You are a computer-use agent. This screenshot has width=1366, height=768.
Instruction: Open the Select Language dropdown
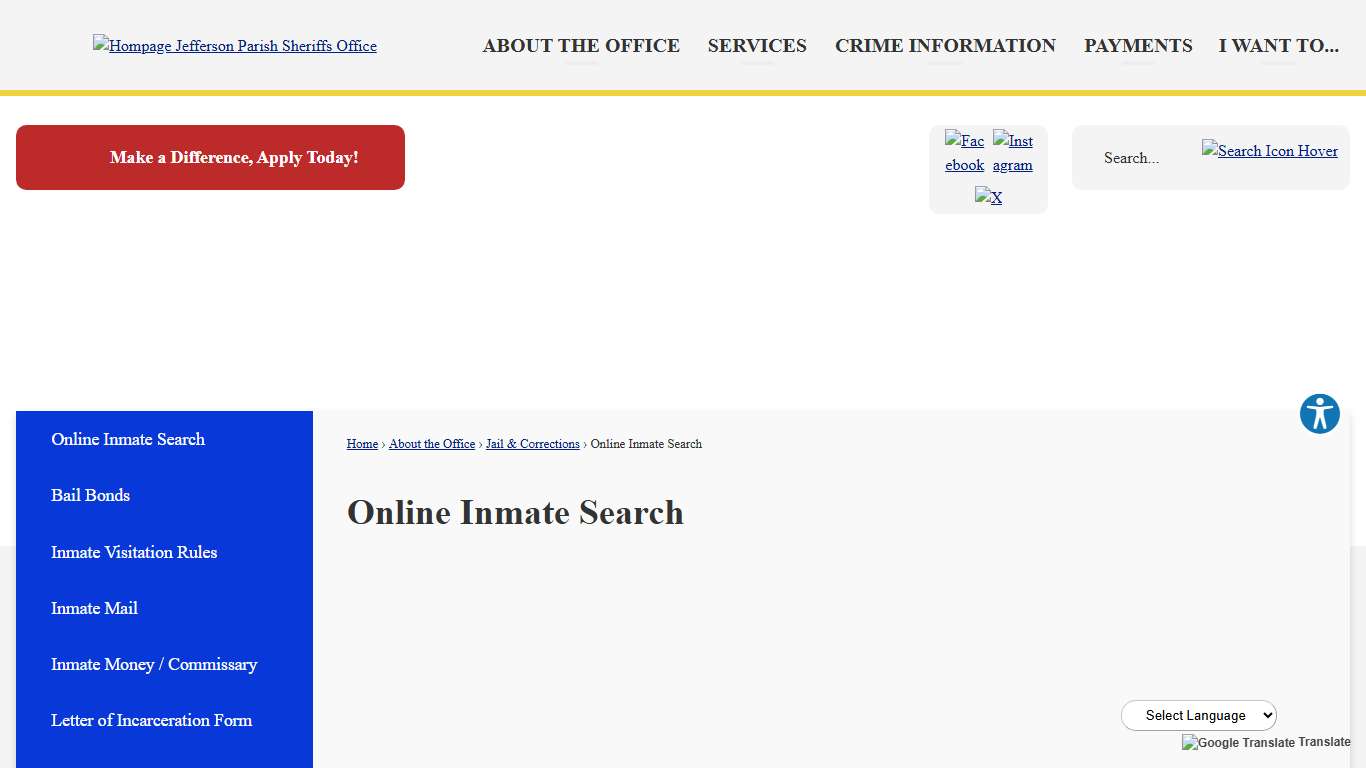coord(1198,715)
